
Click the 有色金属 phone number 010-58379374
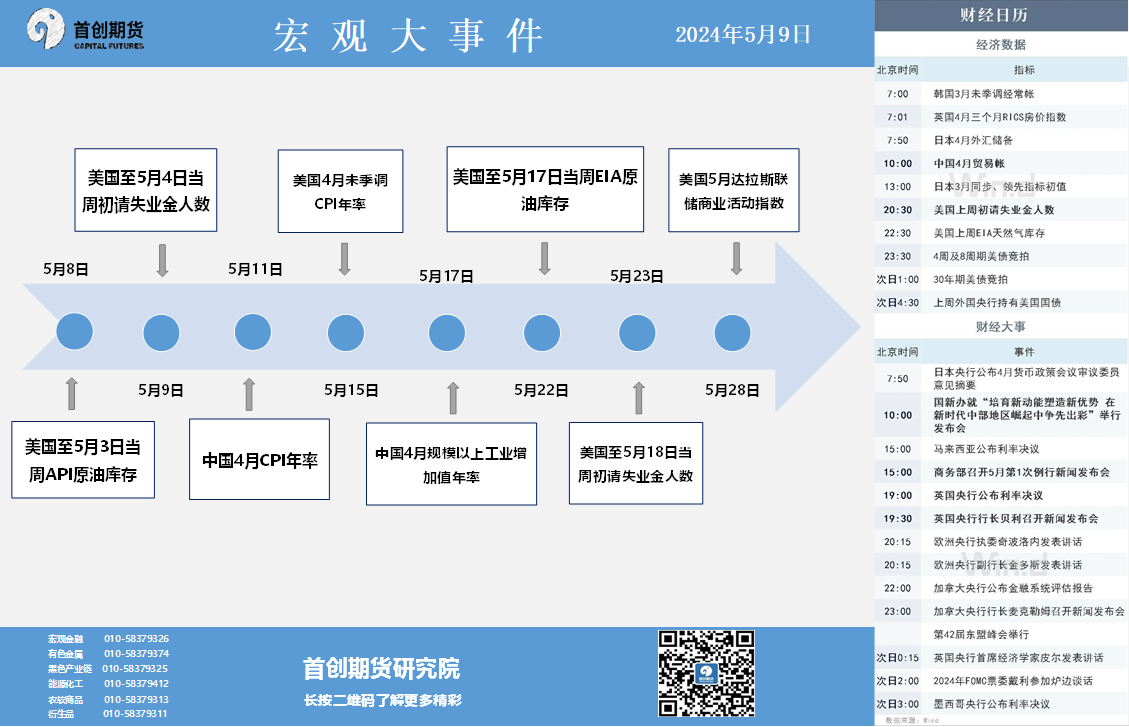tap(136, 654)
